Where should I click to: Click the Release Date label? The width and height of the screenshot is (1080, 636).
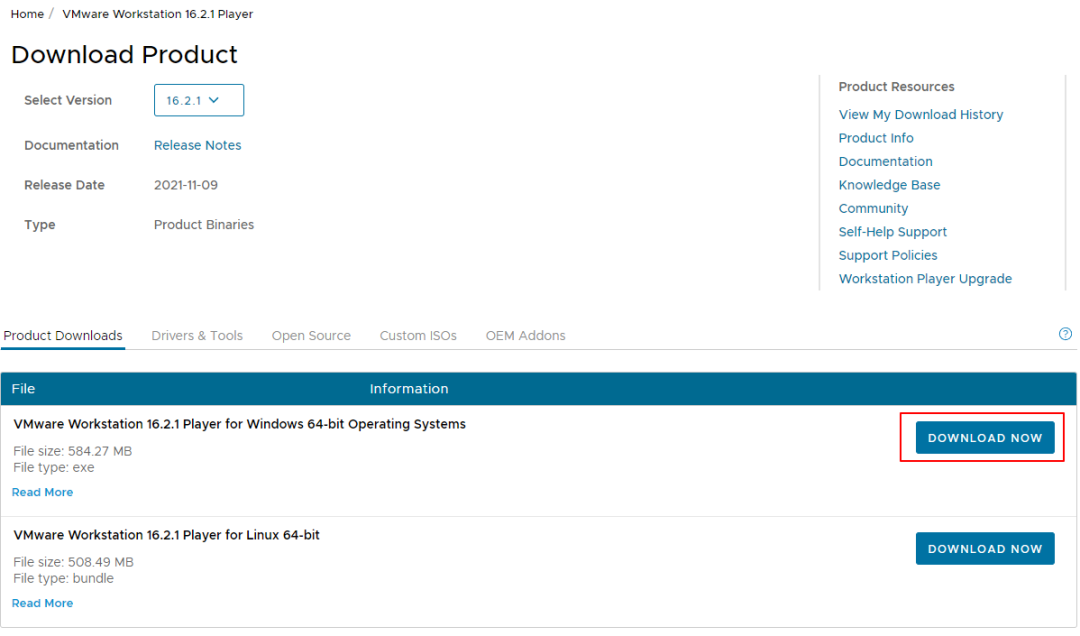click(x=64, y=185)
